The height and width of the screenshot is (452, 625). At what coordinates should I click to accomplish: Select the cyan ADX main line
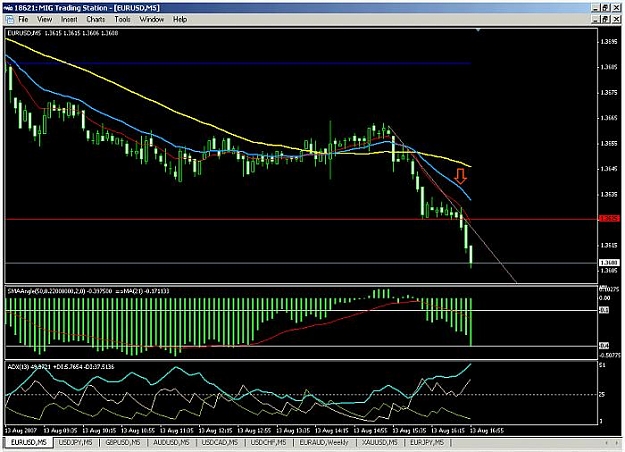175,369
